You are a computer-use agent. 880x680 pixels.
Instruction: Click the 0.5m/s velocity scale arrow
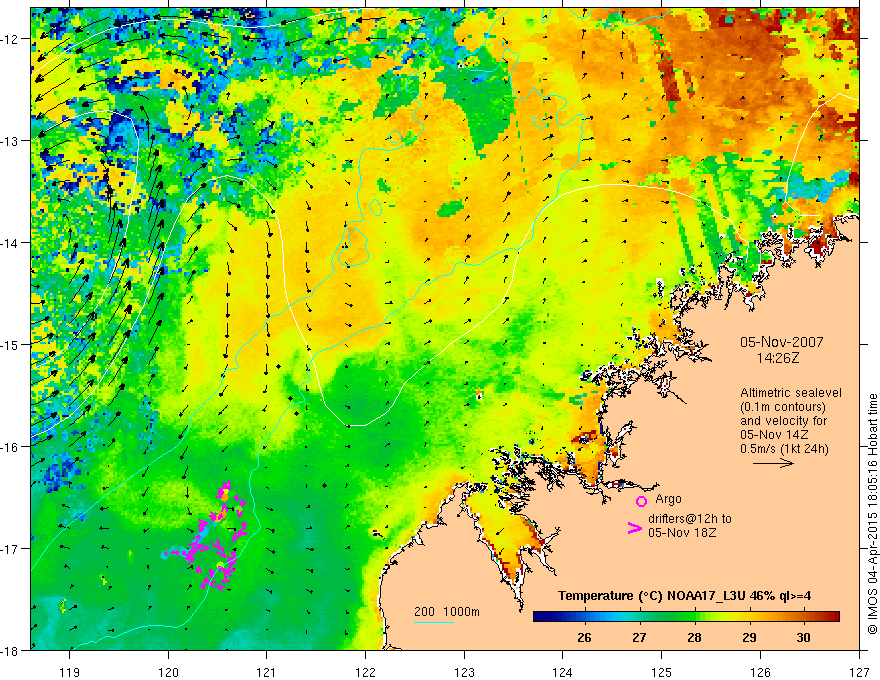(773, 463)
